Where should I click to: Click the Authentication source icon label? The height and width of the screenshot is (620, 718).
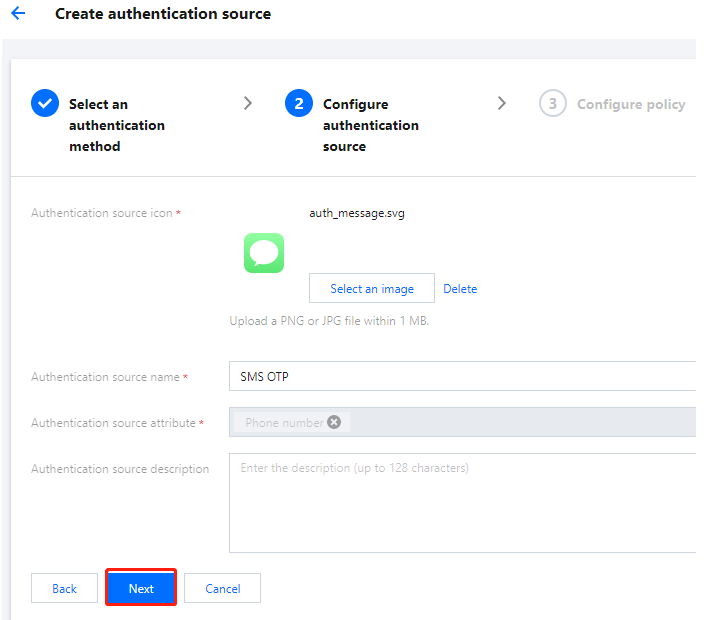pyautogui.click(x=102, y=213)
